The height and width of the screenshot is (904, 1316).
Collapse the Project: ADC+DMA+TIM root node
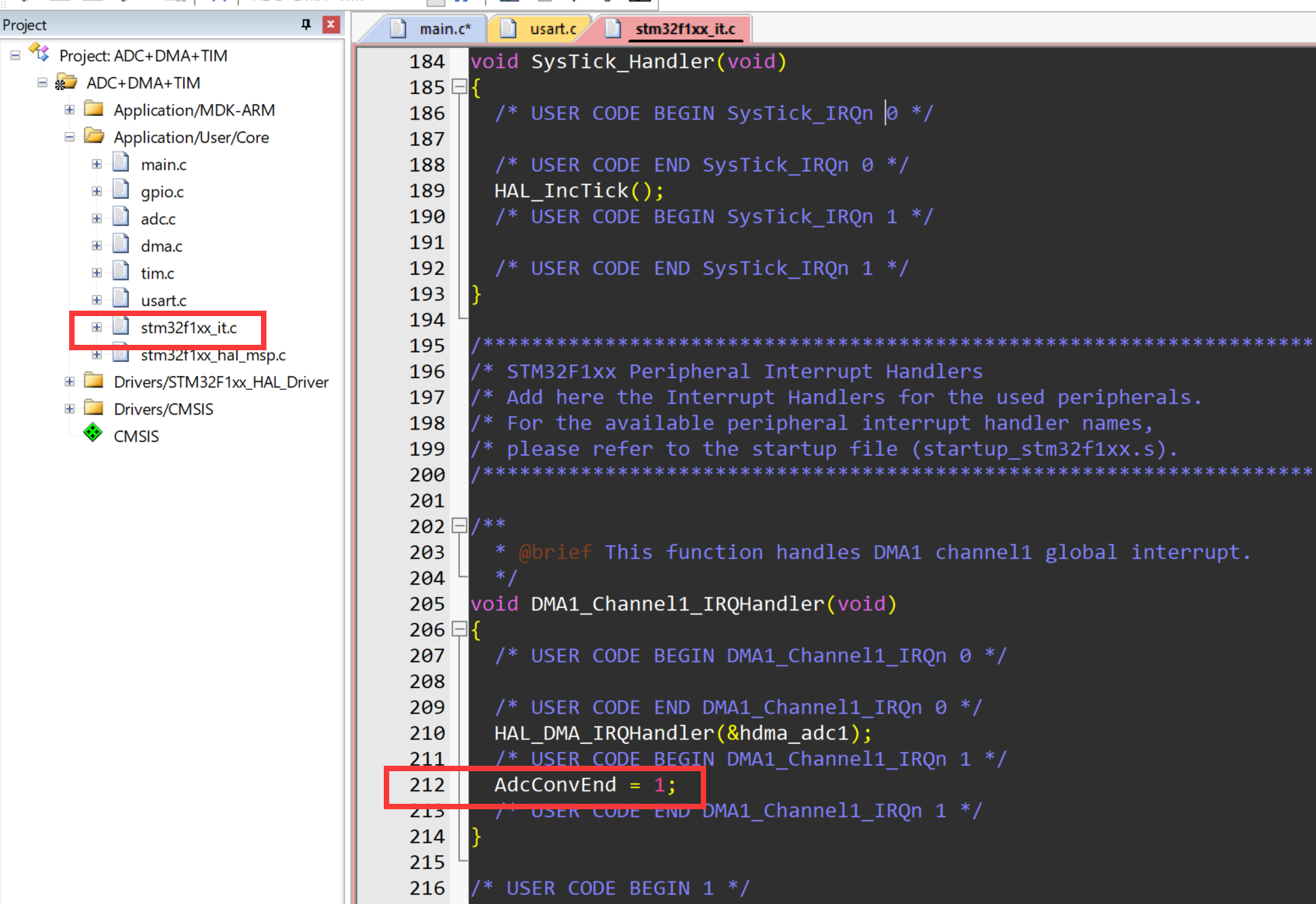tap(15, 56)
